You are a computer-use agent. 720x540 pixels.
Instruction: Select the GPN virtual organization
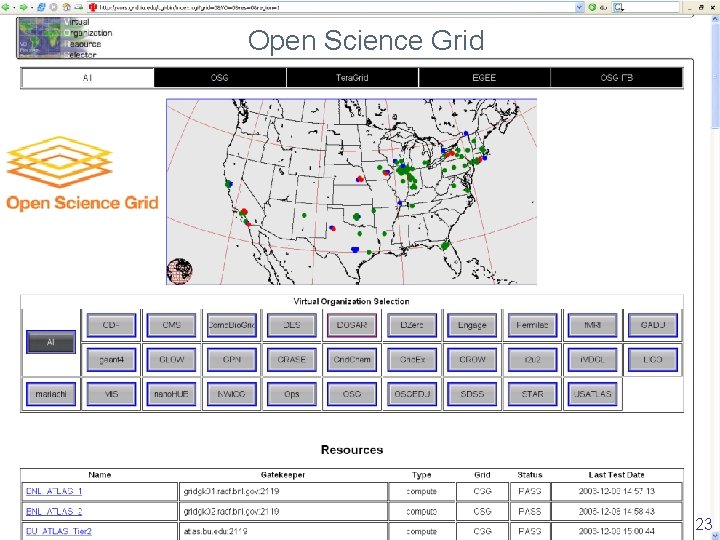(x=231, y=360)
